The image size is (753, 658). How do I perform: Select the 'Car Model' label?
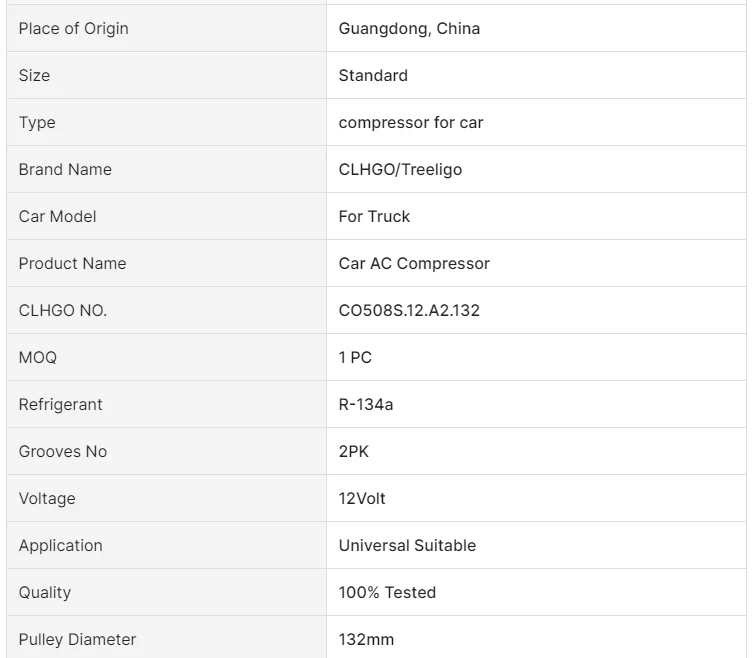click(x=57, y=216)
